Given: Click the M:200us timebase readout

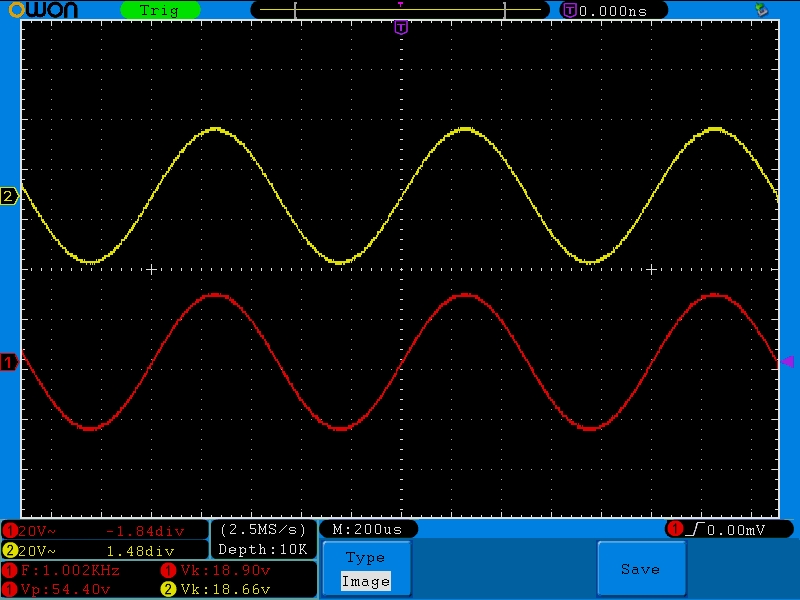Looking at the screenshot, I should tap(367, 529).
